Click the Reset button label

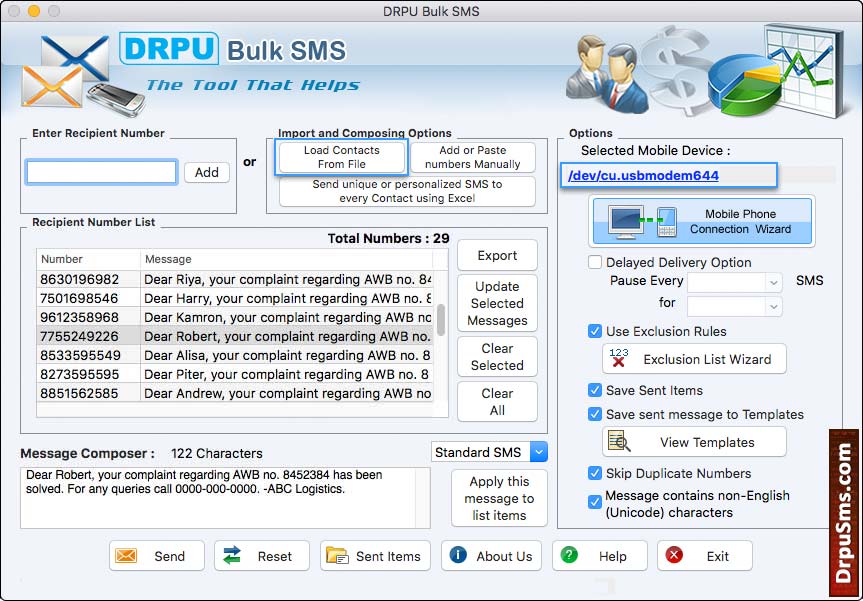pyautogui.click(x=275, y=556)
